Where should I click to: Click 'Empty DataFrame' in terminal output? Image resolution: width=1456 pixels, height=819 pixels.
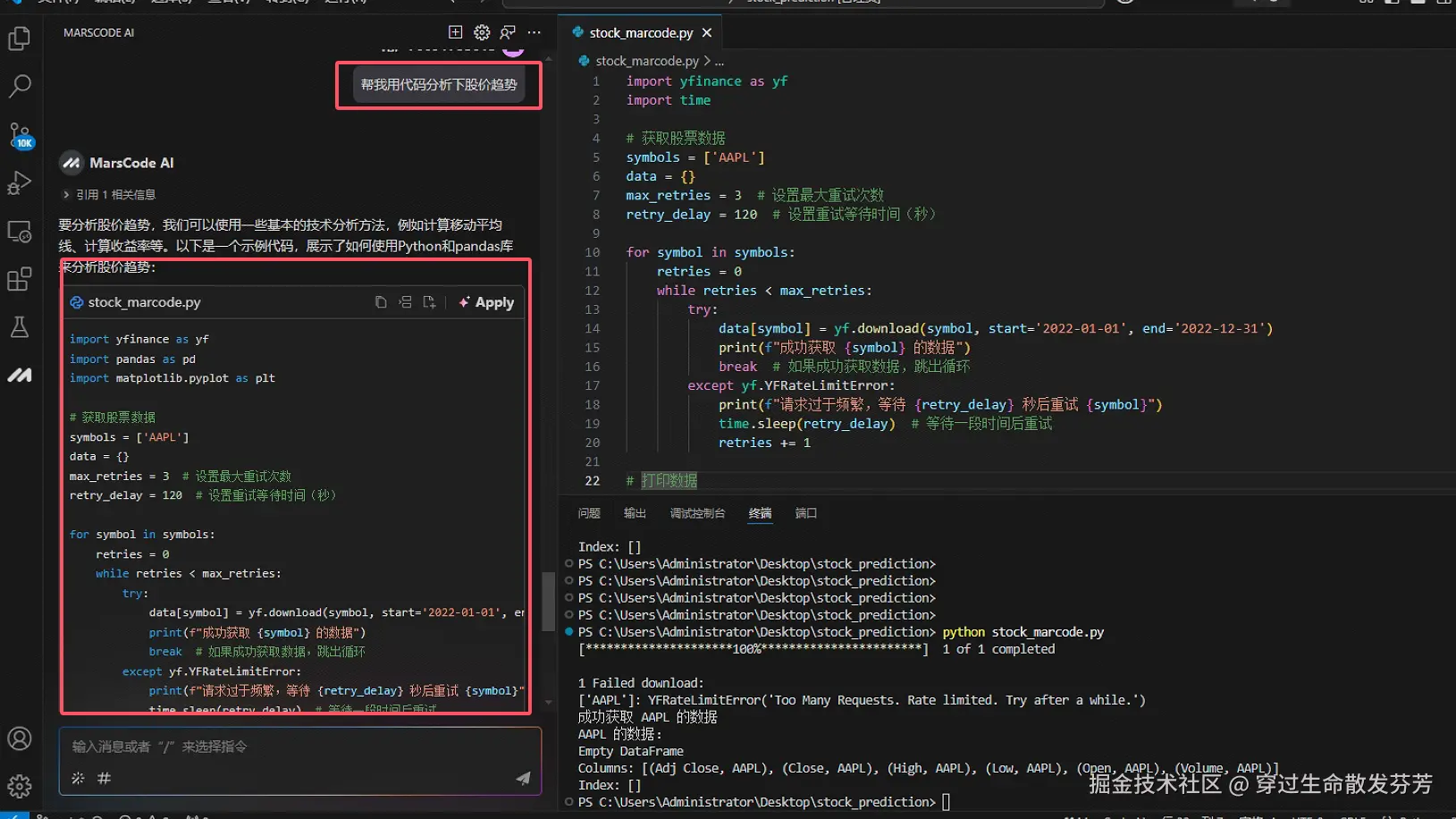[x=631, y=752]
